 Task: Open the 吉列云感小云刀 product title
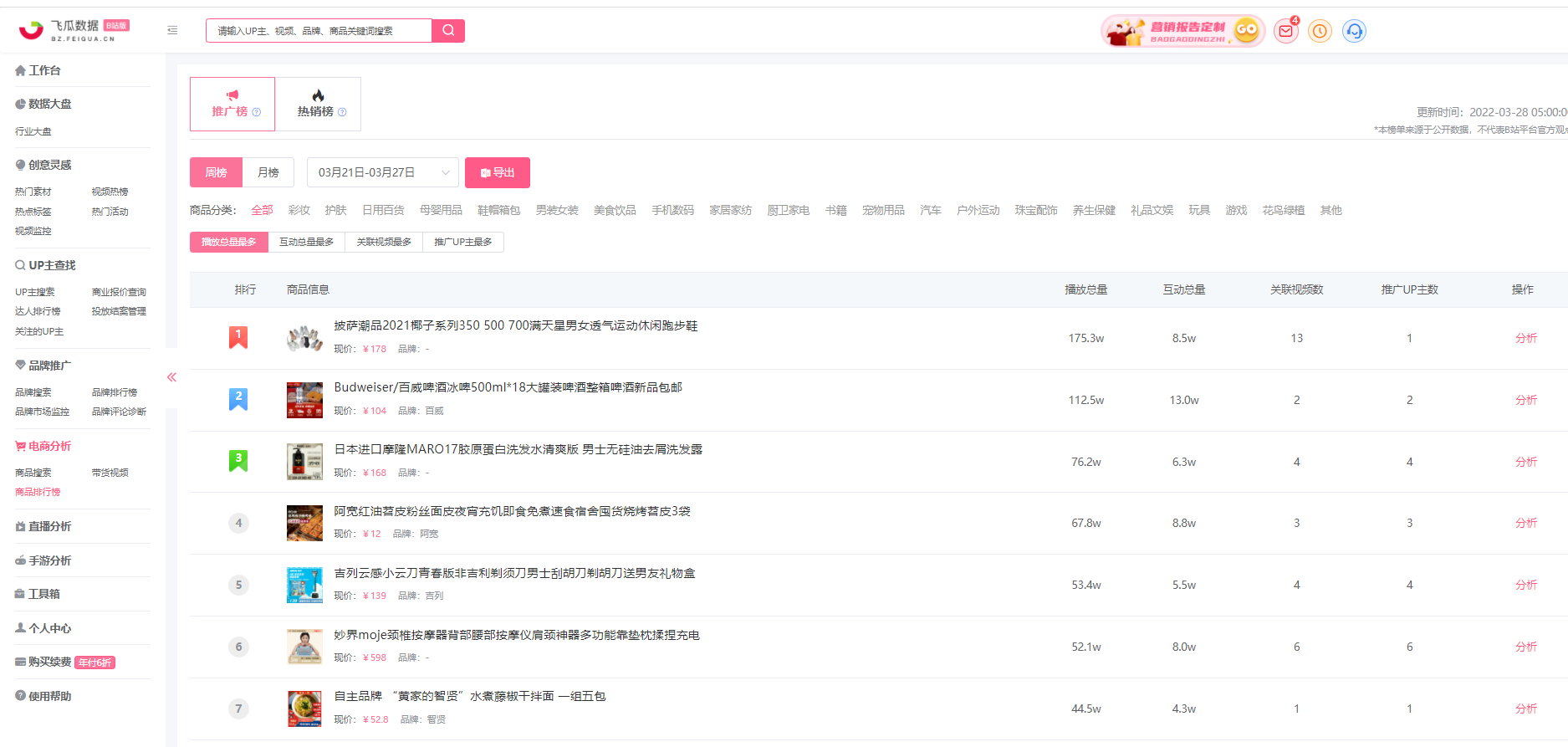514,573
